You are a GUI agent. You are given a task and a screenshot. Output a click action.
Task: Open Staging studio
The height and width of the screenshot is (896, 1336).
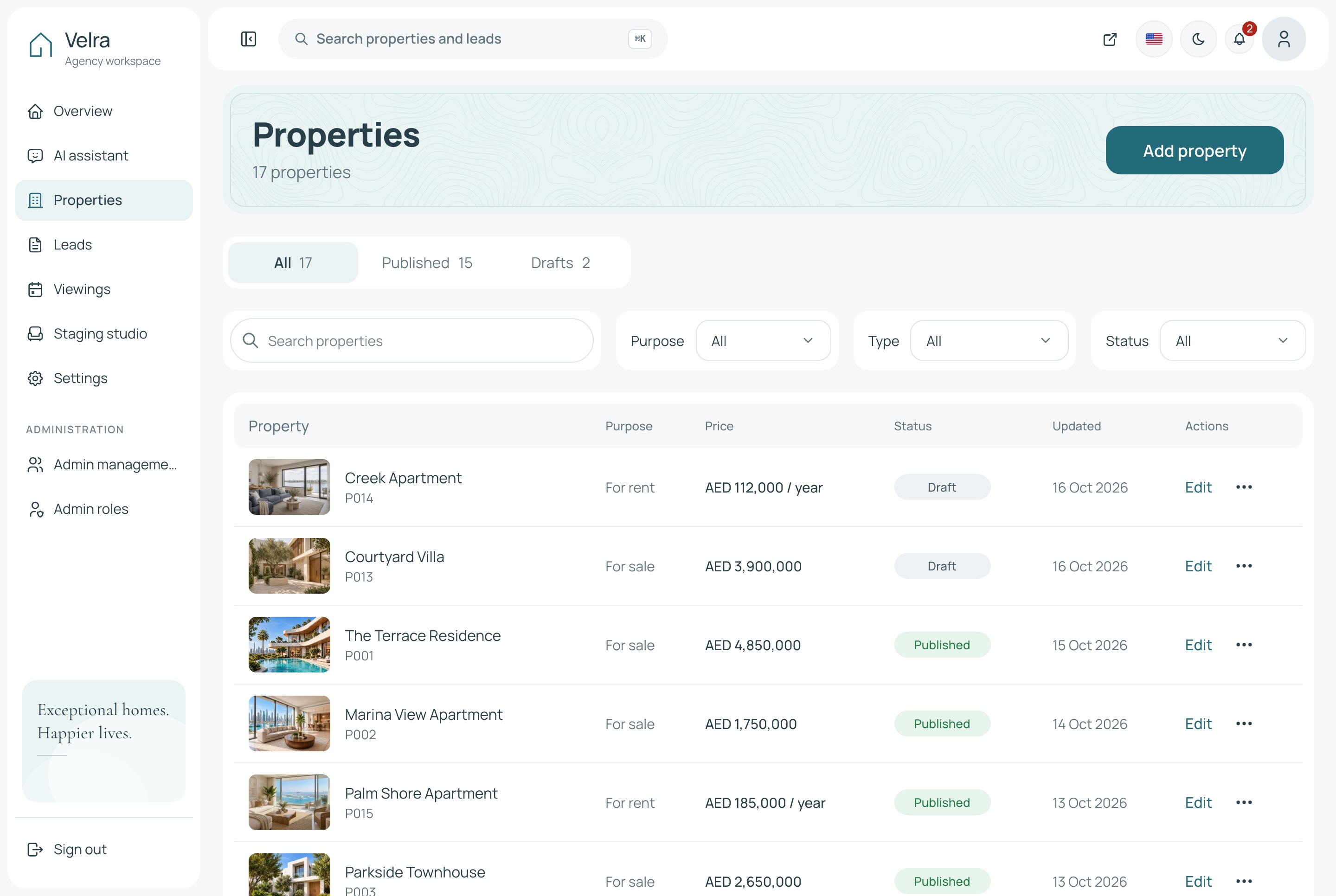[x=104, y=334]
